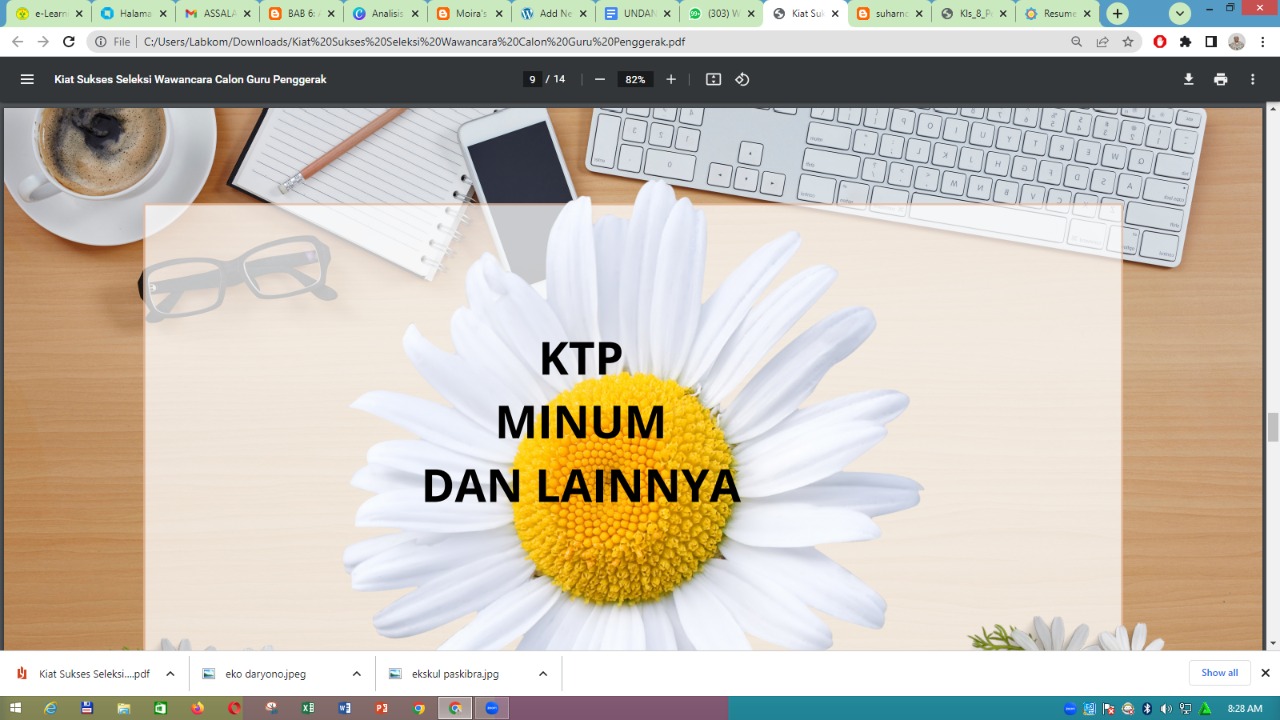1280x720 pixels.
Task: Rotate the PDF counterclockwise
Action: [x=742, y=79]
